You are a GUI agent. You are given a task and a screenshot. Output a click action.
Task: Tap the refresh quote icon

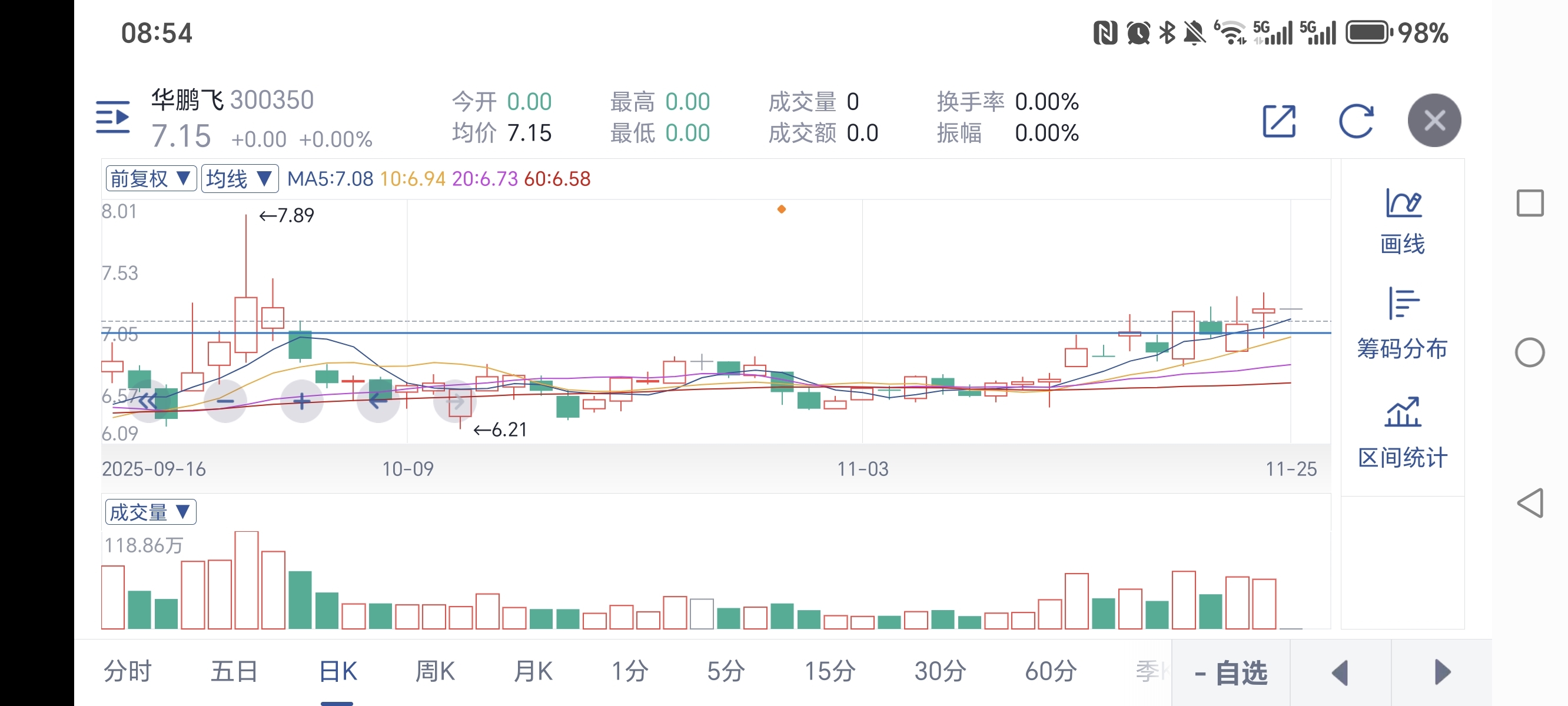[1356, 121]
